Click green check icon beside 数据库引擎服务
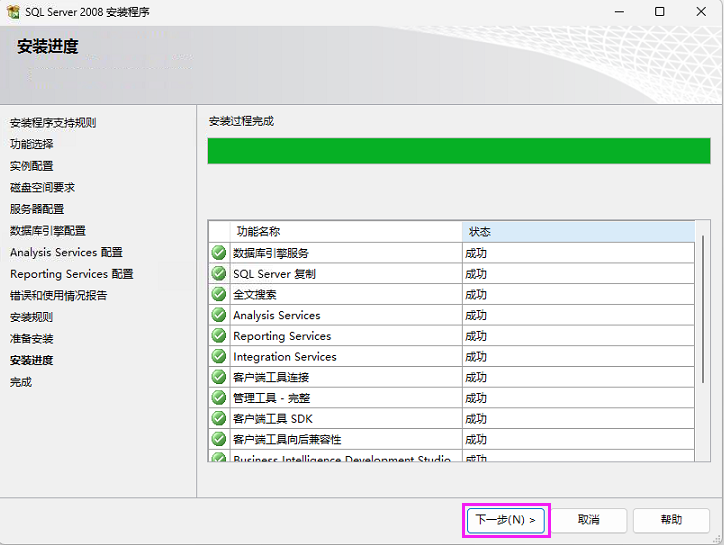 point(219,253)
